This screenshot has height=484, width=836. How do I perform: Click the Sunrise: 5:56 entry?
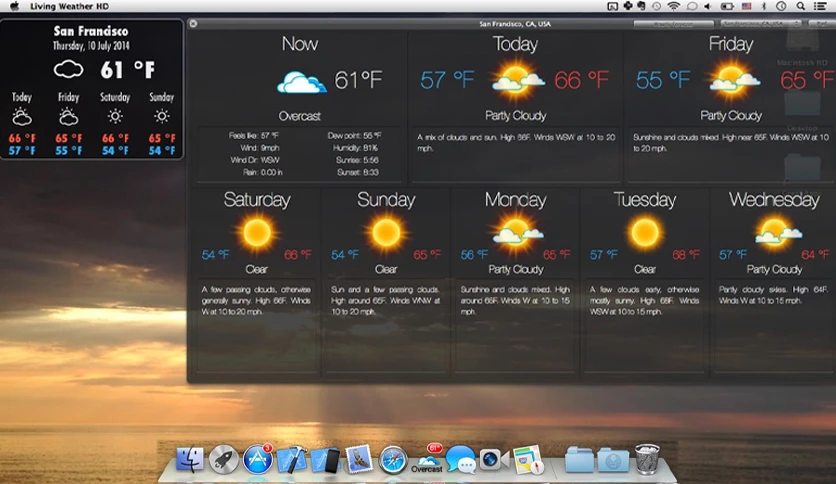coord(357,160)
